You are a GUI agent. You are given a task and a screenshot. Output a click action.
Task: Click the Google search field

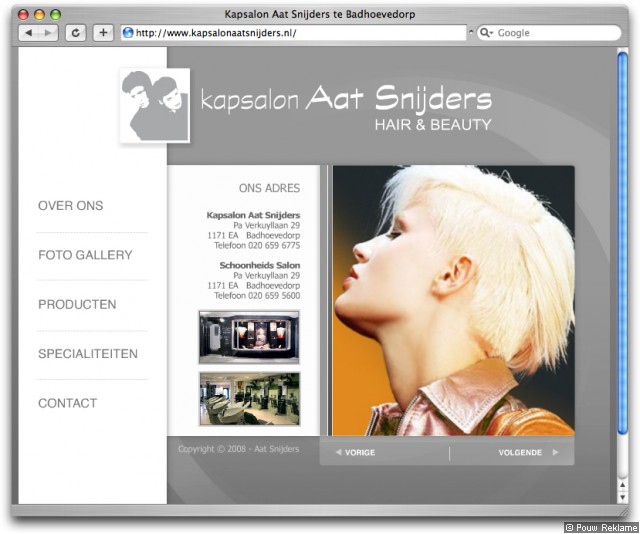(549, 33)
